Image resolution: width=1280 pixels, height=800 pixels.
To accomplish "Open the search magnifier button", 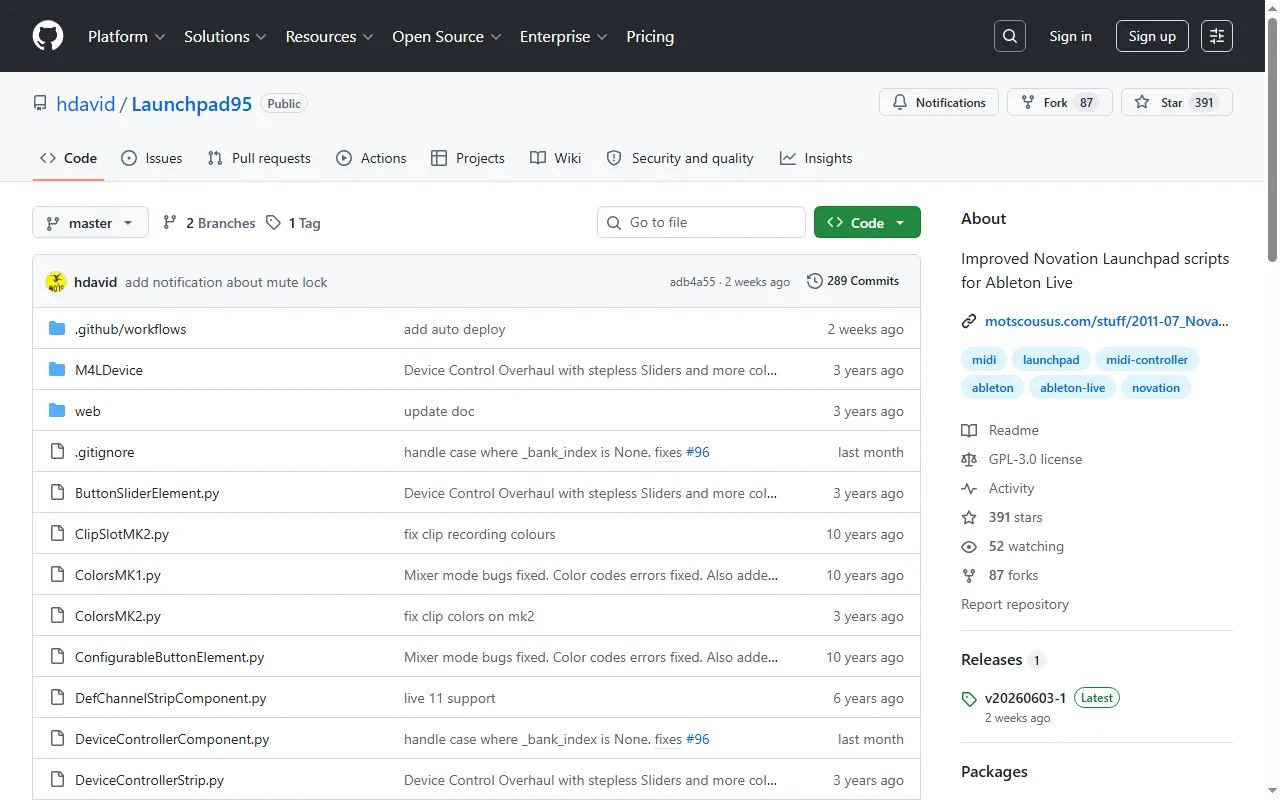I will pyautogui.click(x=1010, y=36).
